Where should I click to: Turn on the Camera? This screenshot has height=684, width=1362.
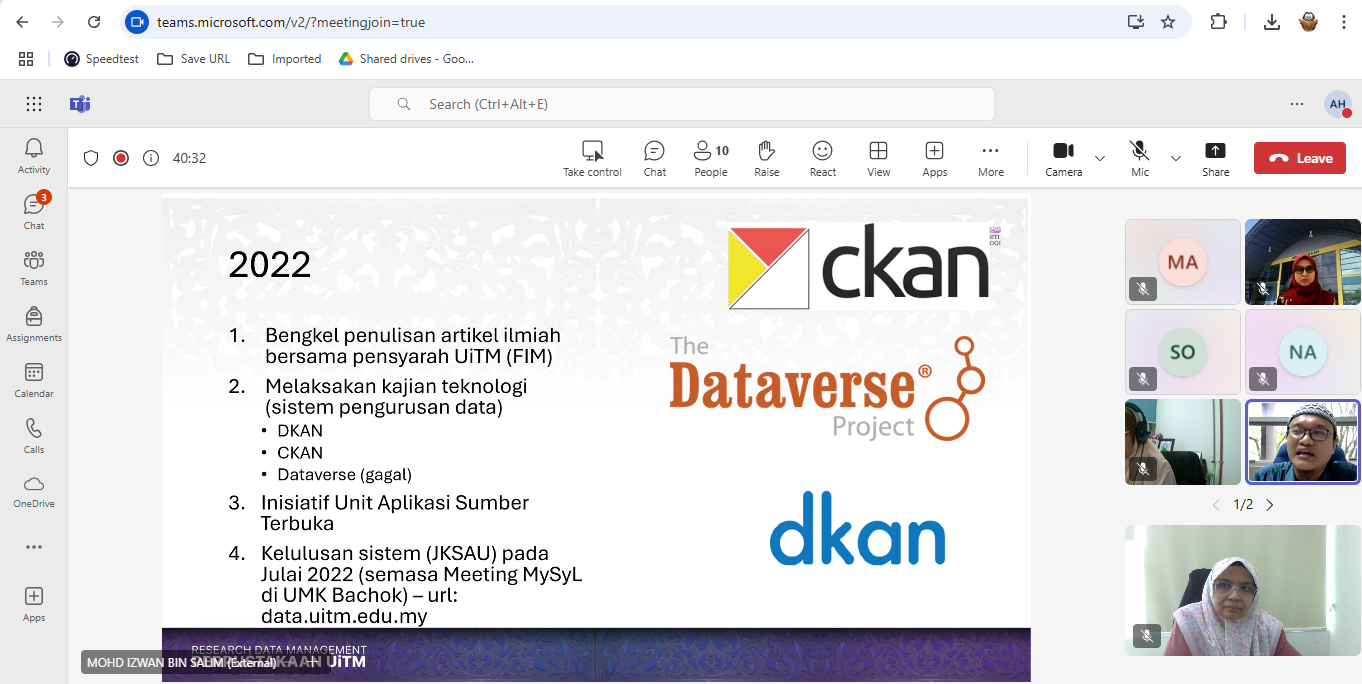tap(1063, 158)
